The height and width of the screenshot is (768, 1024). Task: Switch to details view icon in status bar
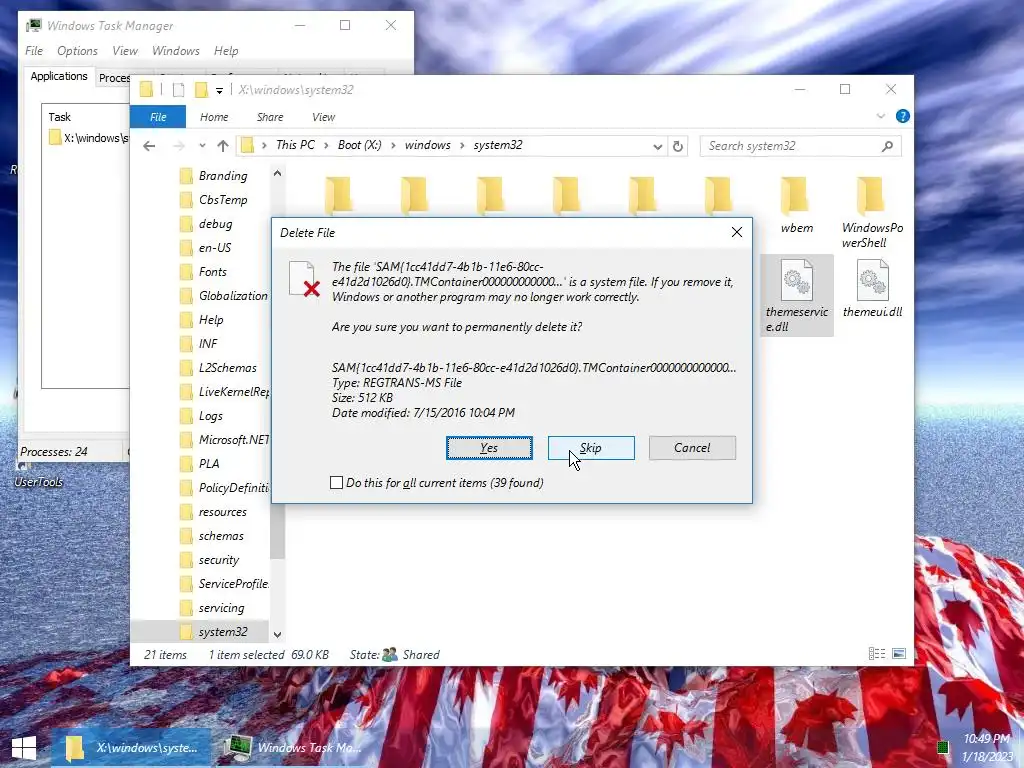tap(876, 654)
